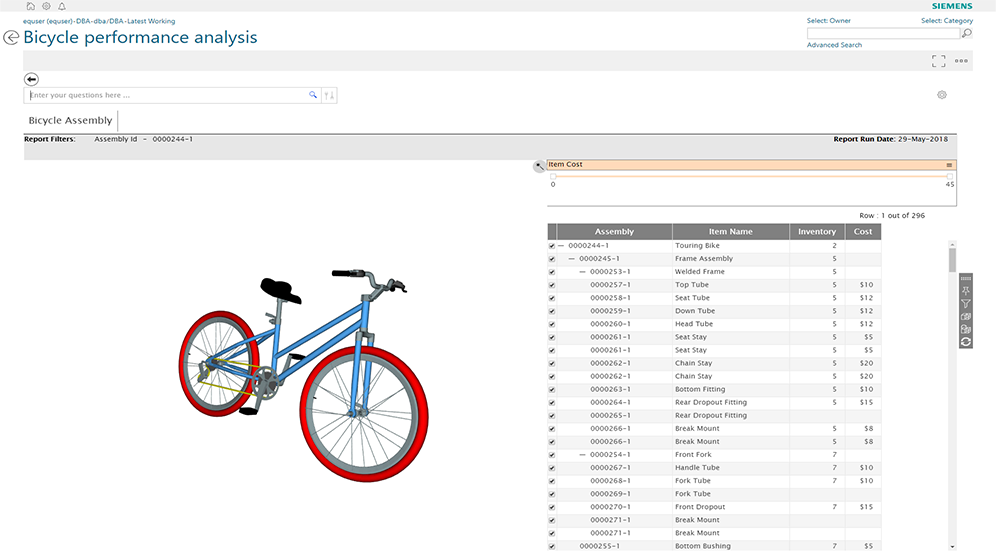This screenshot has width=996, height=560.
Task: Select the 'Bottom Bushing' item name
Action: point(703,546)
